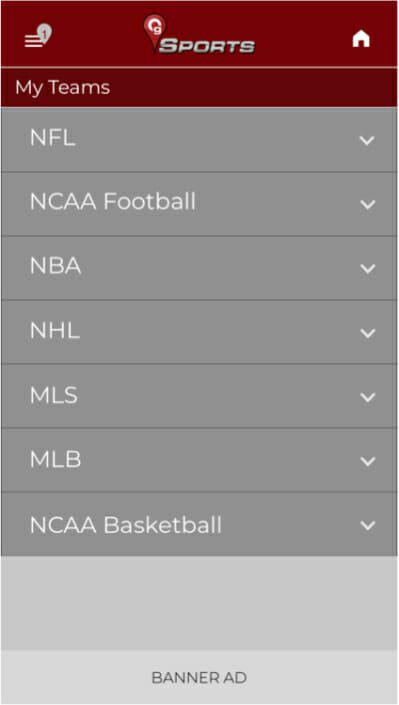
Task: Tap the notification badge showing 1
Action: point(45,33)
